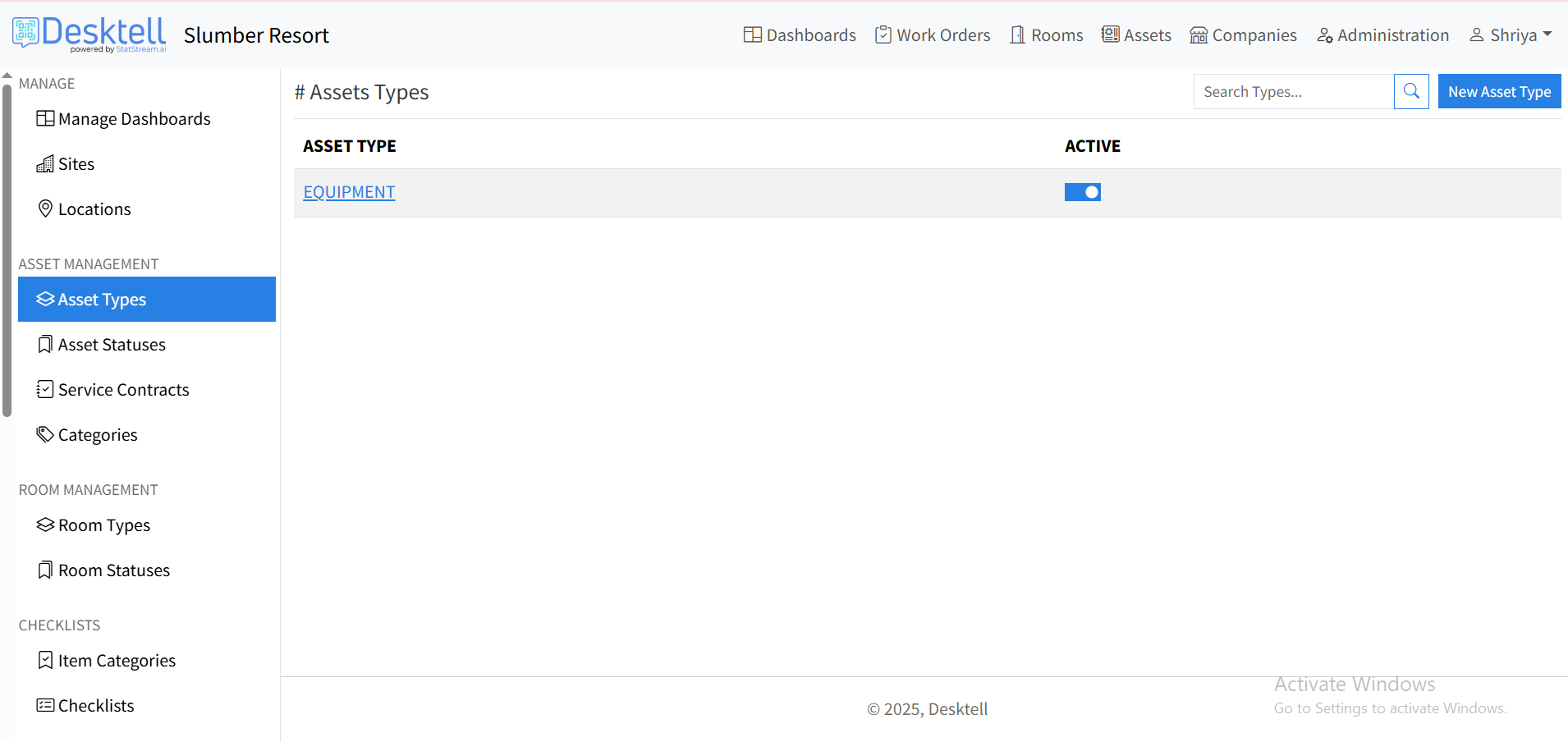This screenshot has height=742, width=1568.
Task: Click the Desktell logo icon
Action: [25, 33]
